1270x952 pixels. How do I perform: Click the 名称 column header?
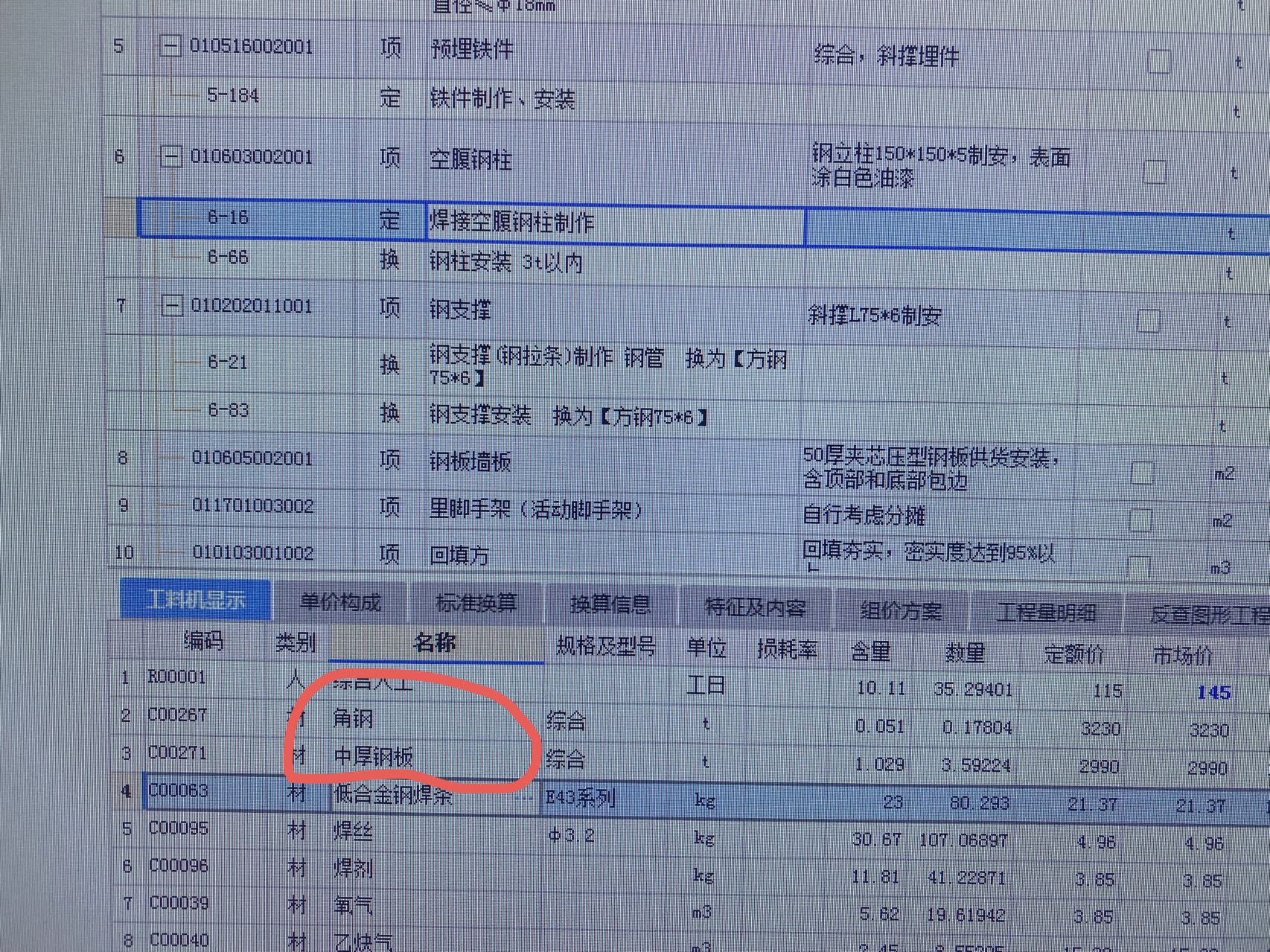point(435,643)
